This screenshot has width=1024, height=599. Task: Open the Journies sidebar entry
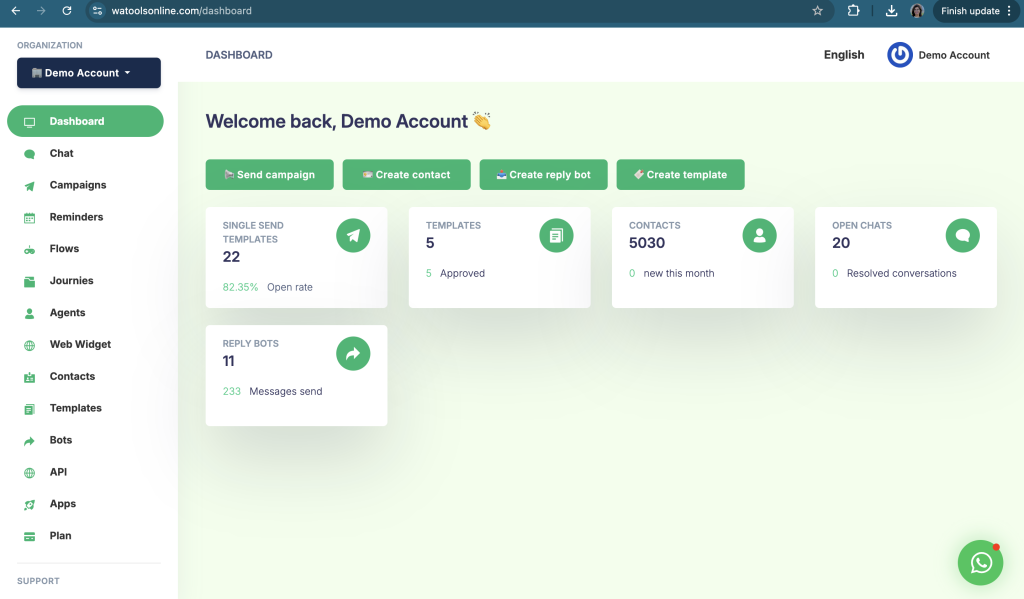click(71, 281)
